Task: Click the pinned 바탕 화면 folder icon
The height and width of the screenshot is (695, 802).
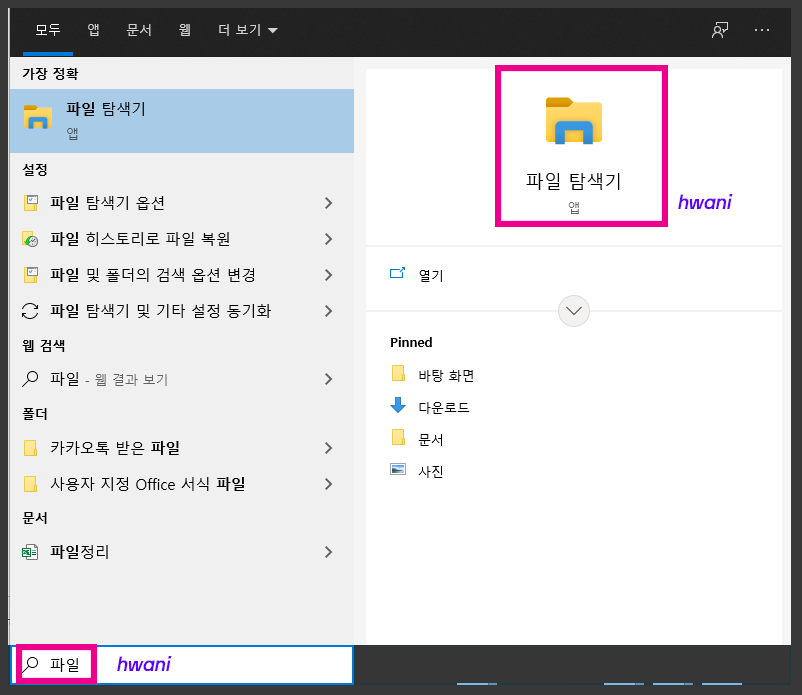Action: coord(398,374)
